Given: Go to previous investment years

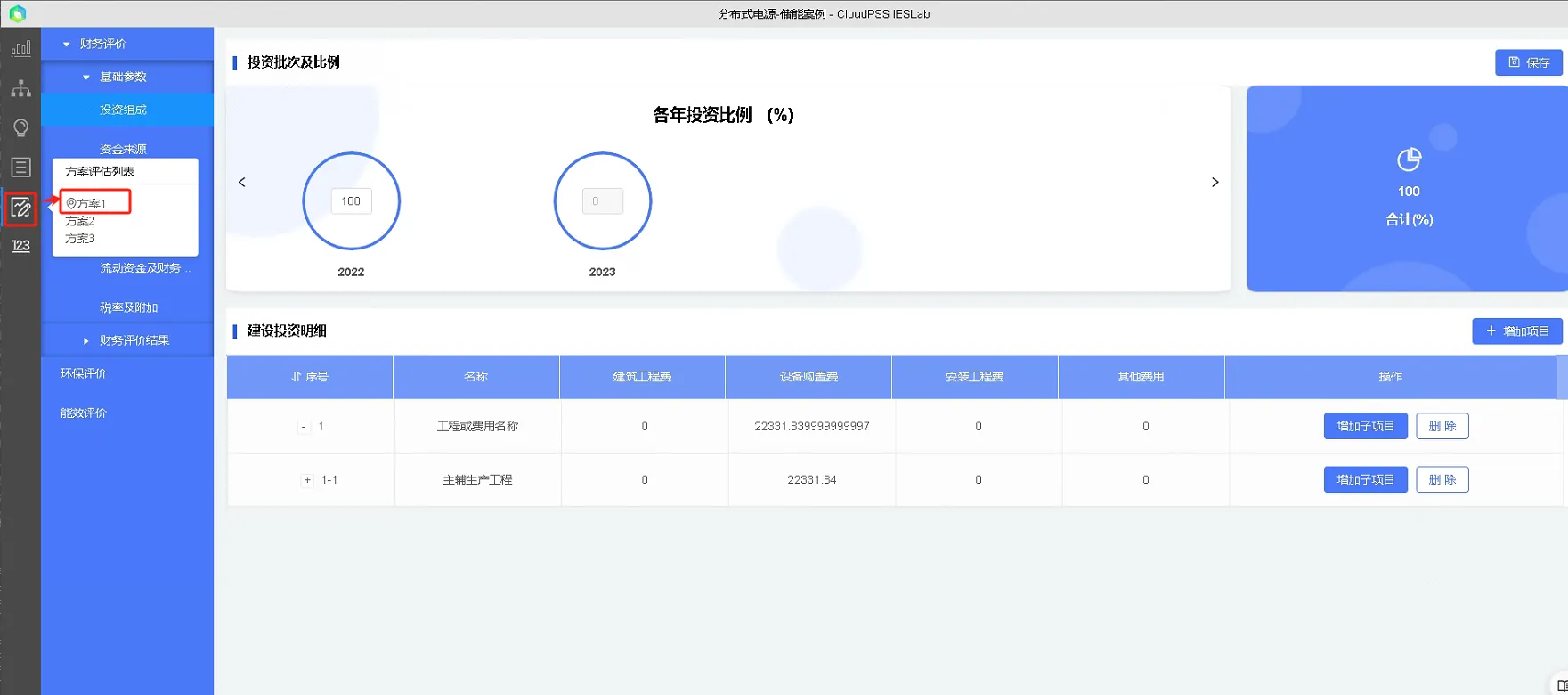Looking at the screenshot, I should (x=241, y=182).
